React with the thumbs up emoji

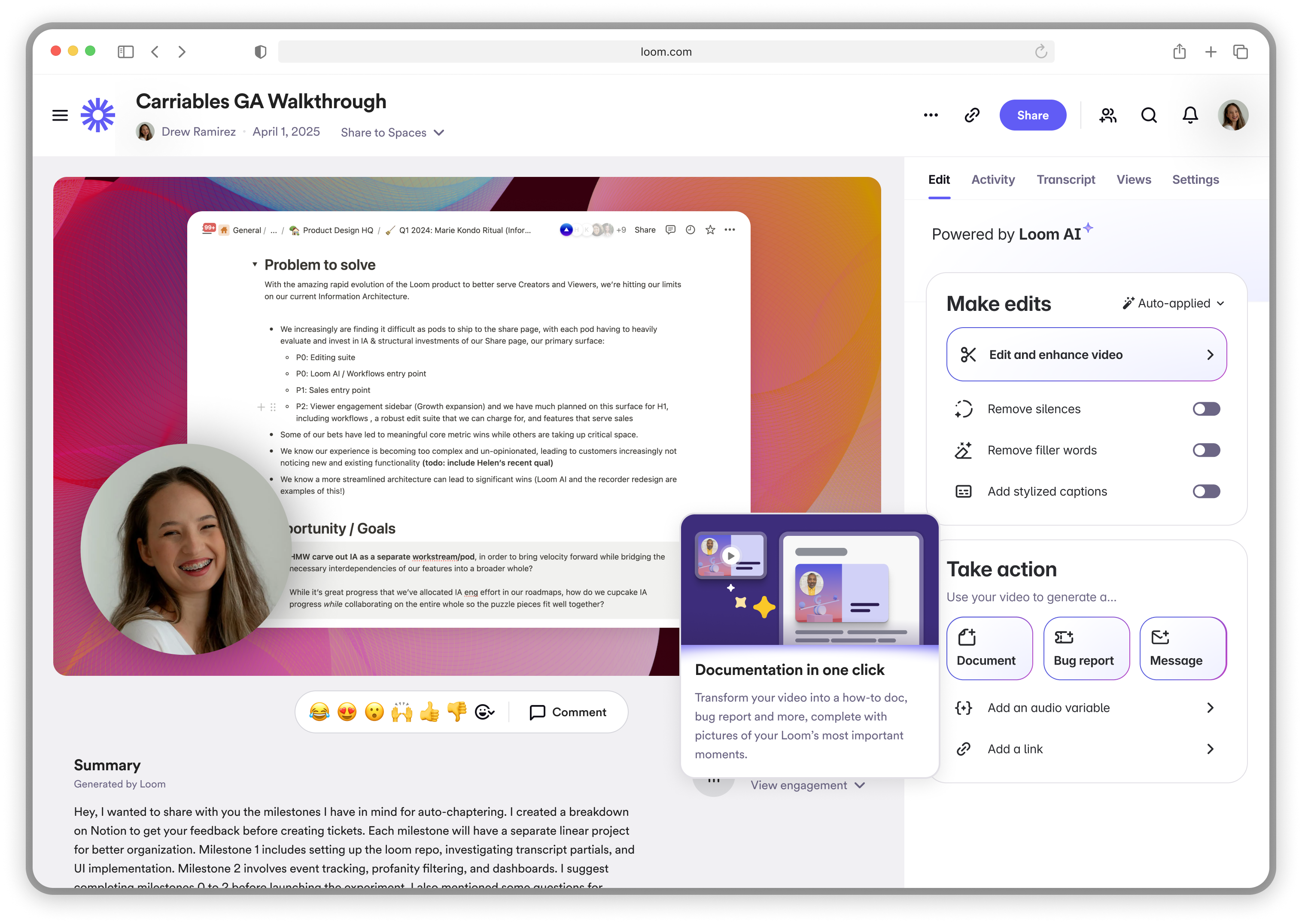click(429, 712)
